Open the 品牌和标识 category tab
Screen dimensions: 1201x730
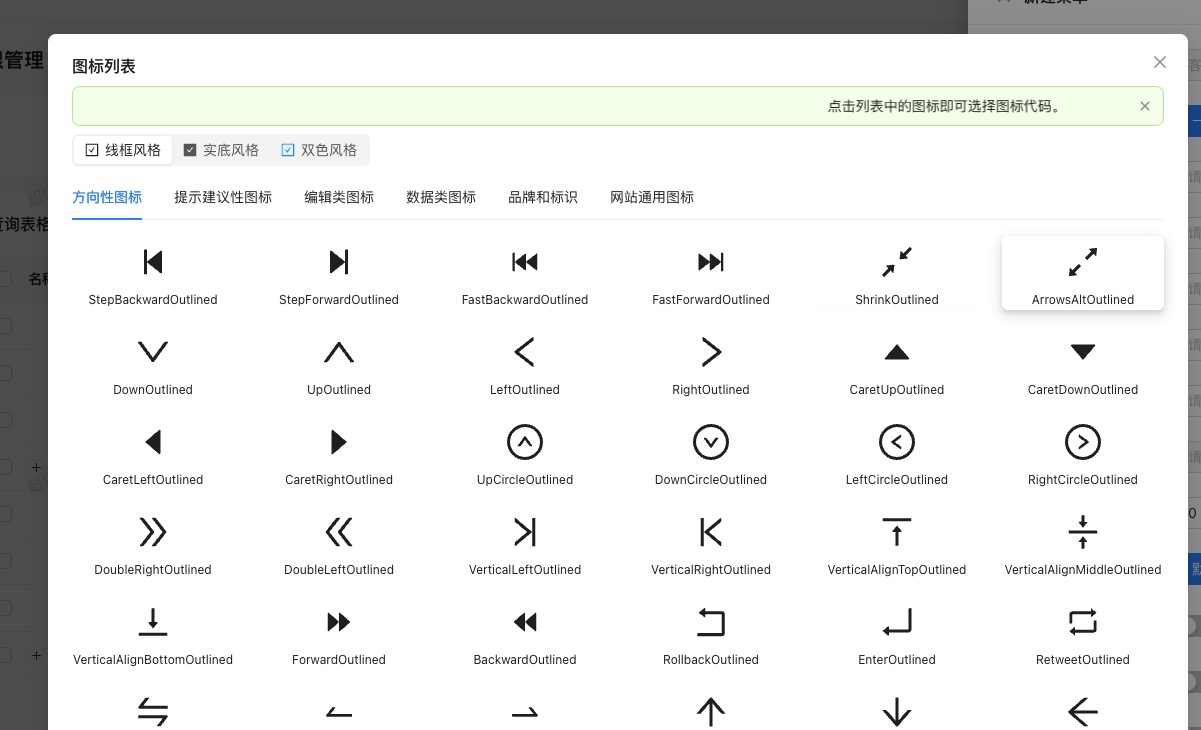click(x=543, y=197)
